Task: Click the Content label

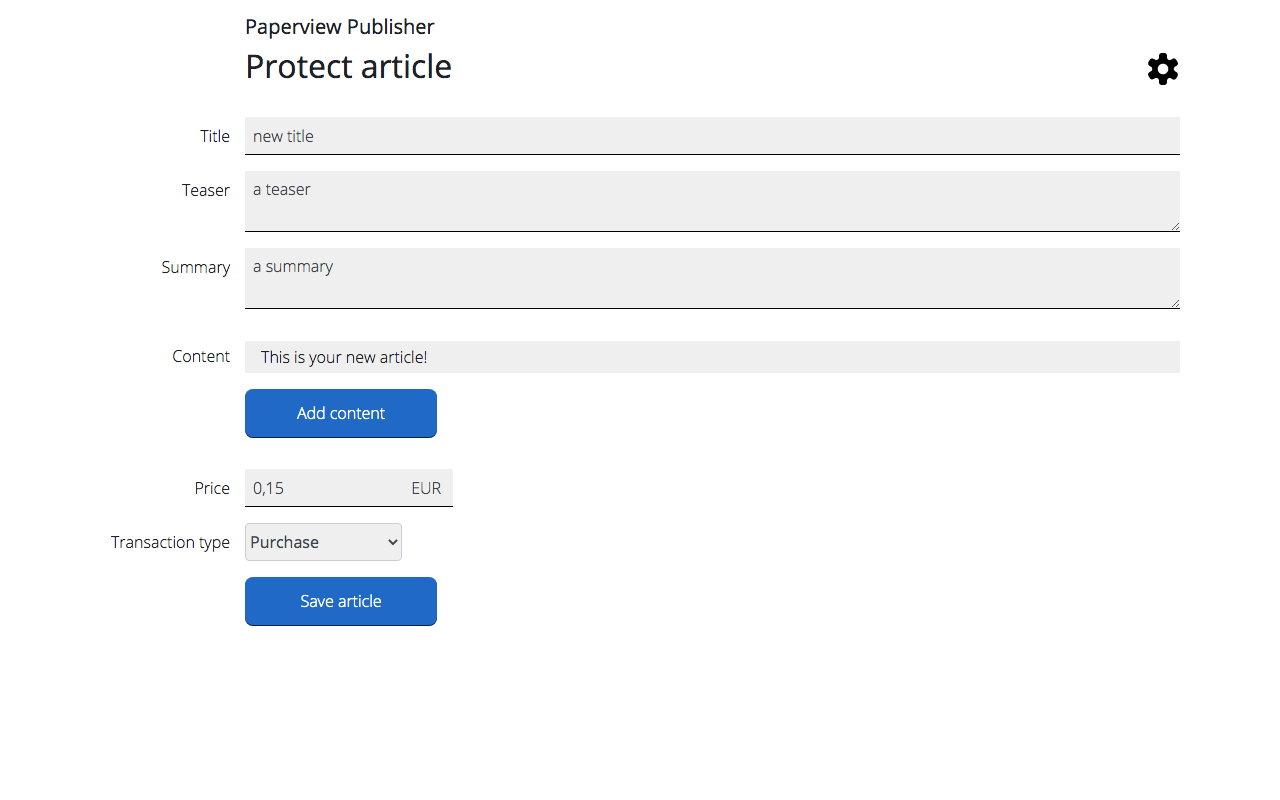Action: [200, 356]
